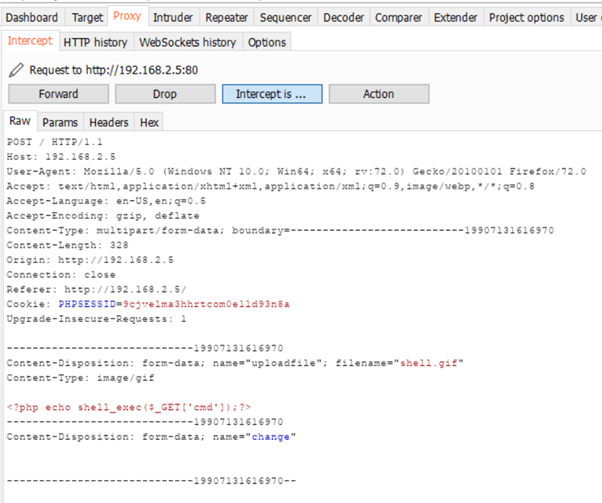Switch to the Headers view tab

[x=109, y=122]
